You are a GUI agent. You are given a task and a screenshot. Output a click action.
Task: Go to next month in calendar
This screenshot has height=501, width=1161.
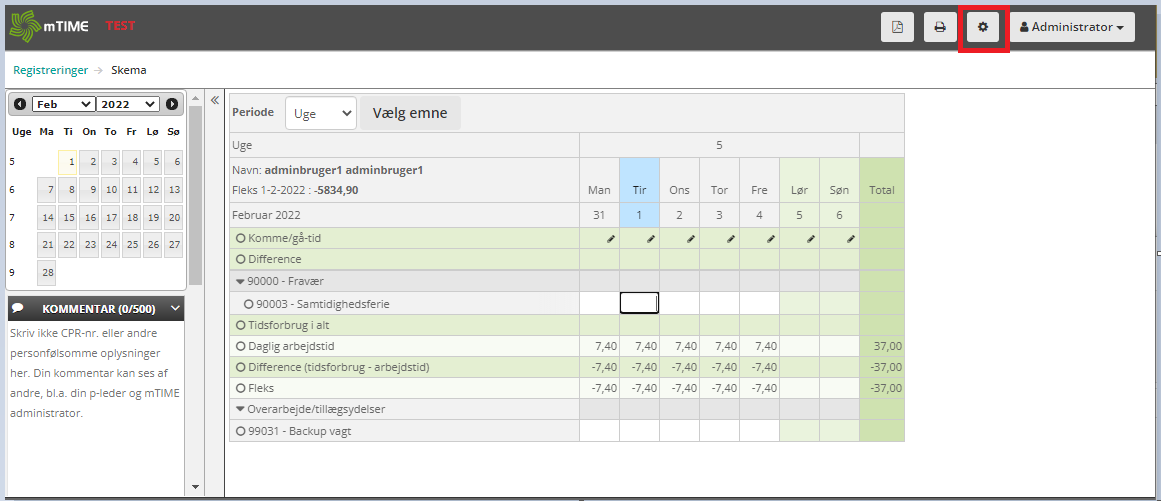(172, 104)
